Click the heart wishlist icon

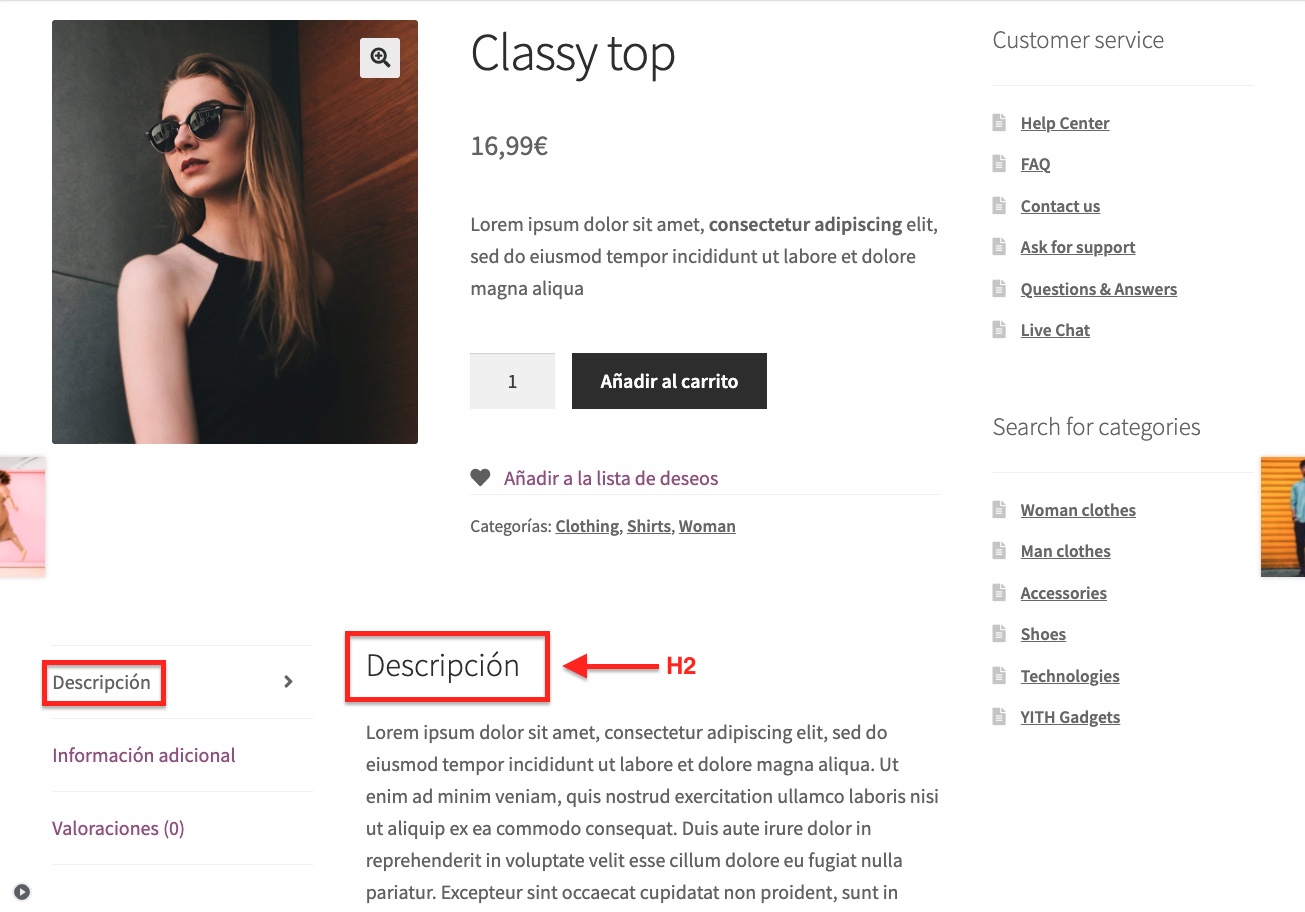click(480, 478)
